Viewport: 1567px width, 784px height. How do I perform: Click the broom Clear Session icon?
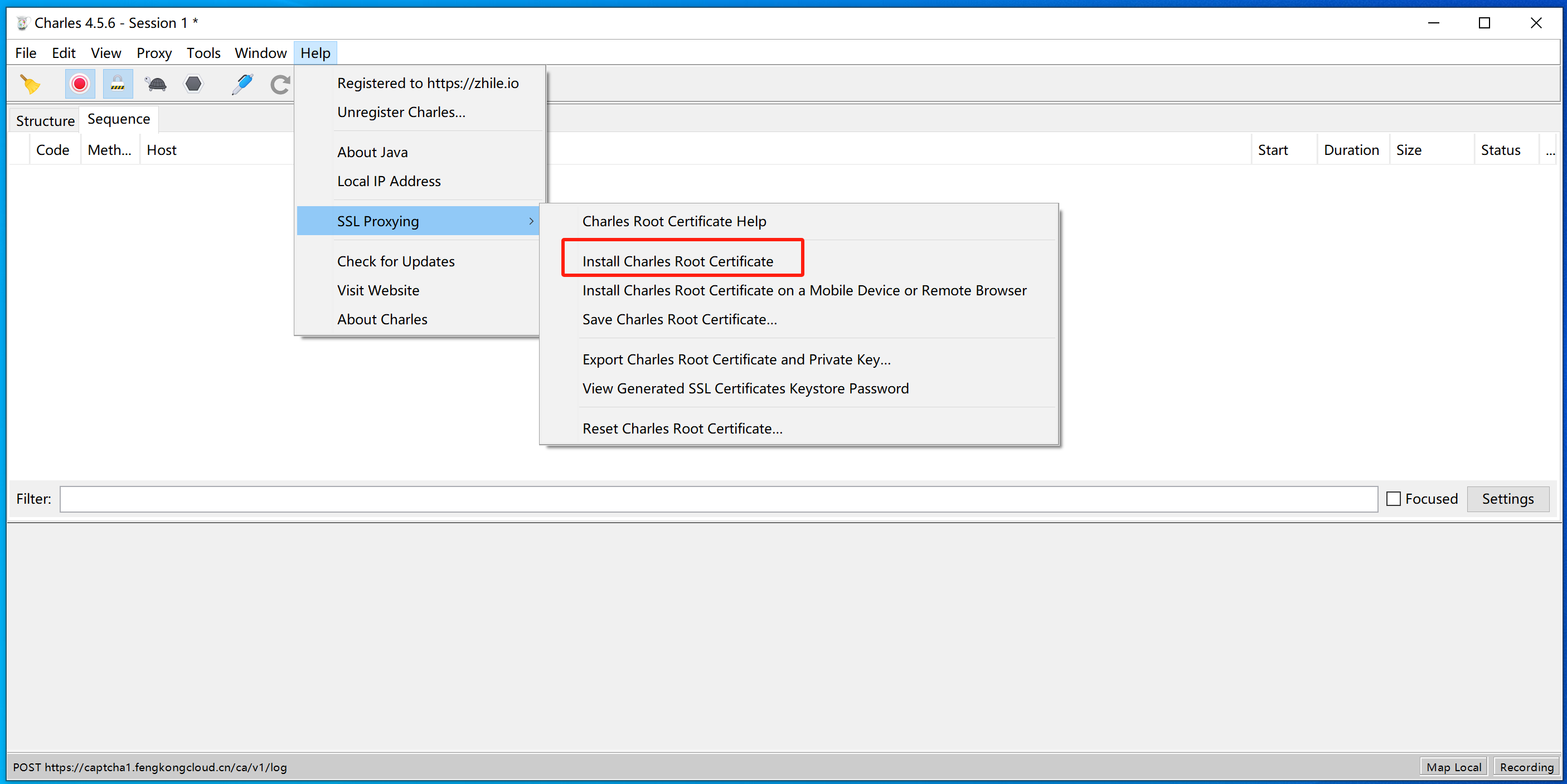[30, 84]
